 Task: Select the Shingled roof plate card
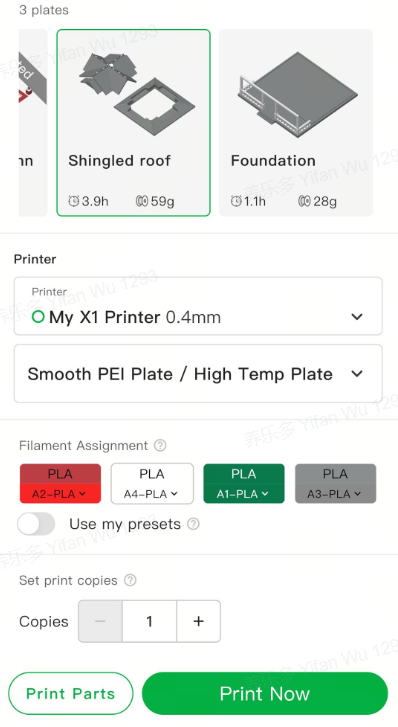tap(134, 122)
